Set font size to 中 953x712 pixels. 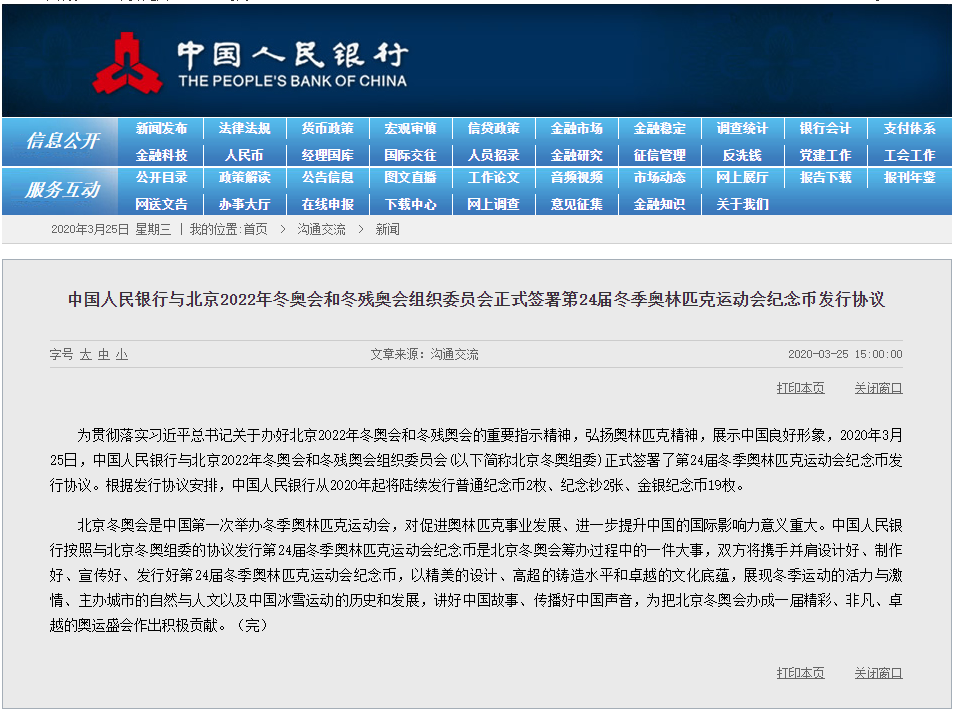[x=103, y=354]
